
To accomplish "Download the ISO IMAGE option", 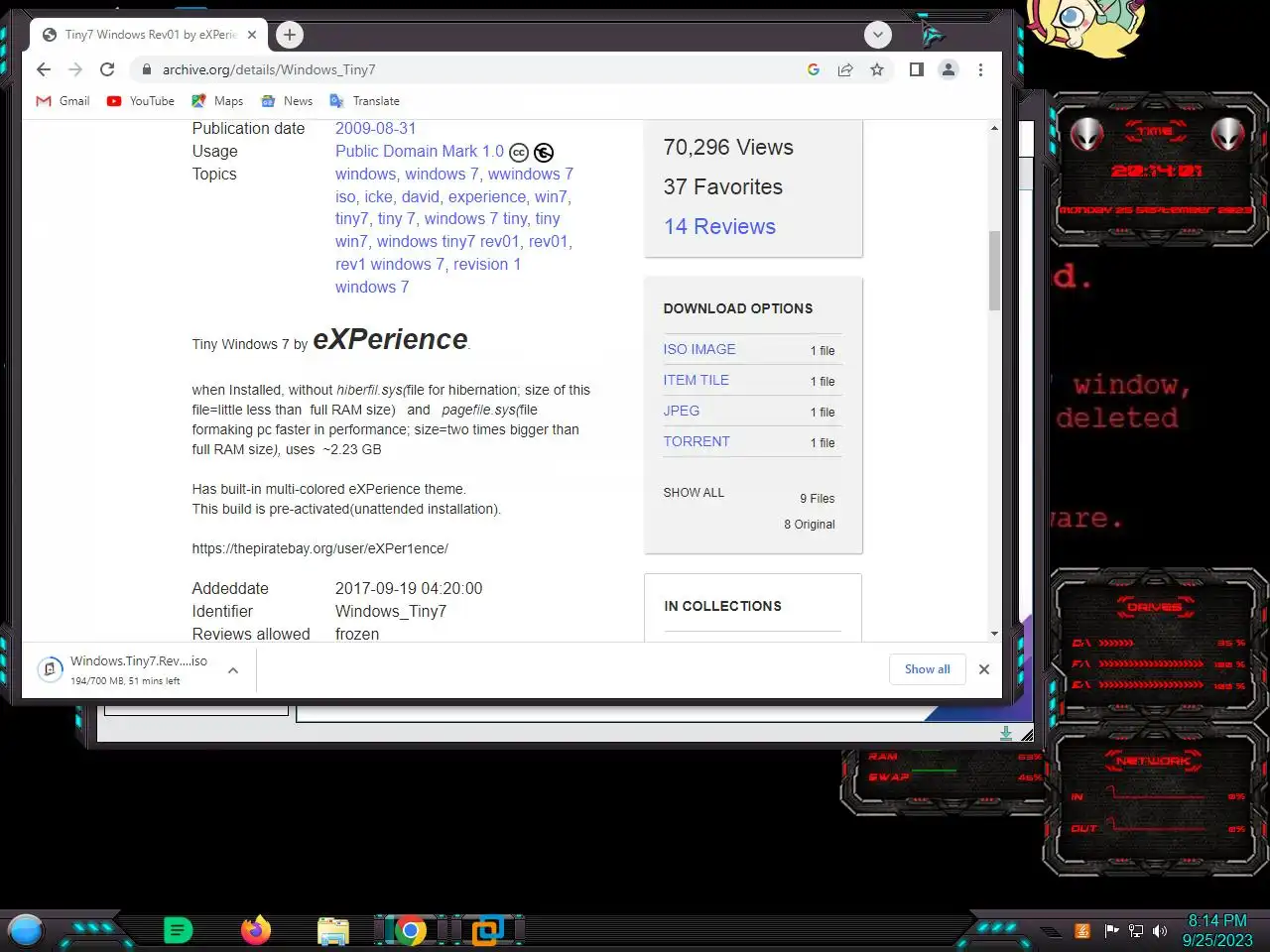I will [699, 349].
